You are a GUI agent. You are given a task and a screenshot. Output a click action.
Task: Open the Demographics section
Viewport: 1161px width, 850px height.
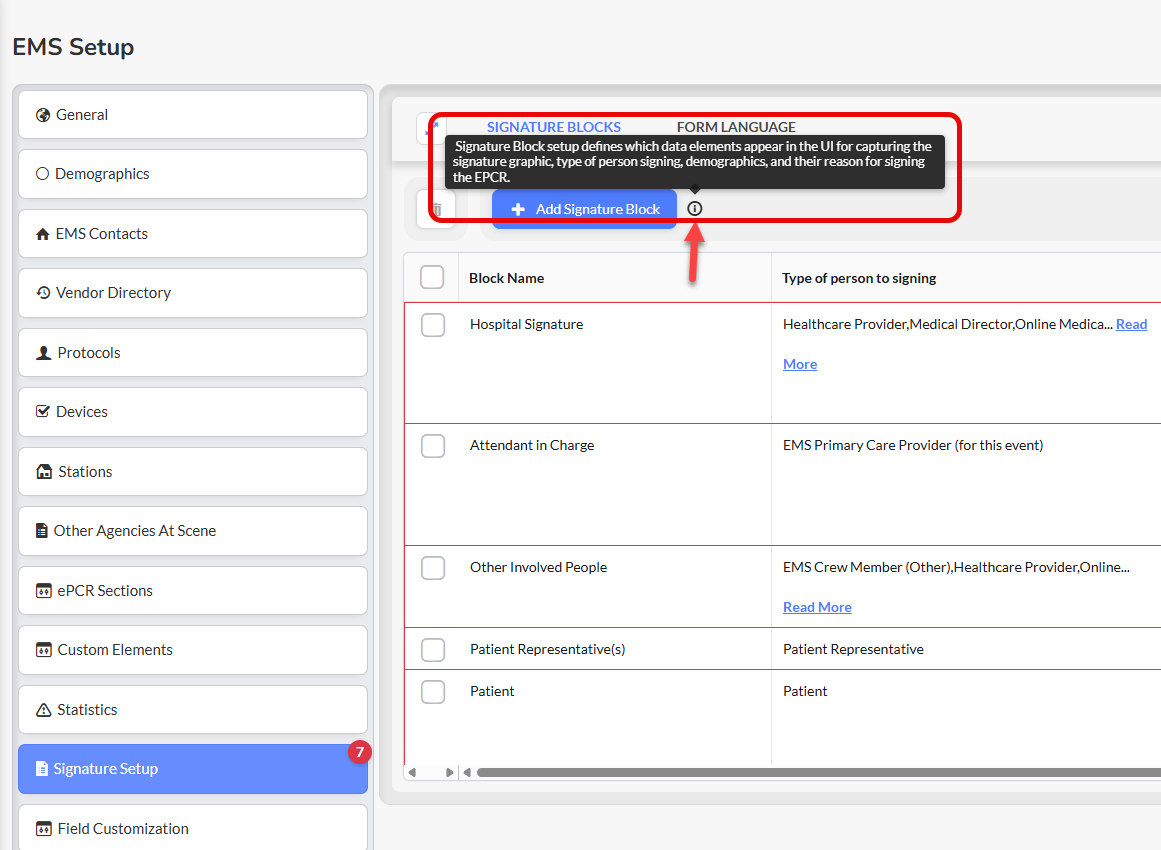[193, 174]
